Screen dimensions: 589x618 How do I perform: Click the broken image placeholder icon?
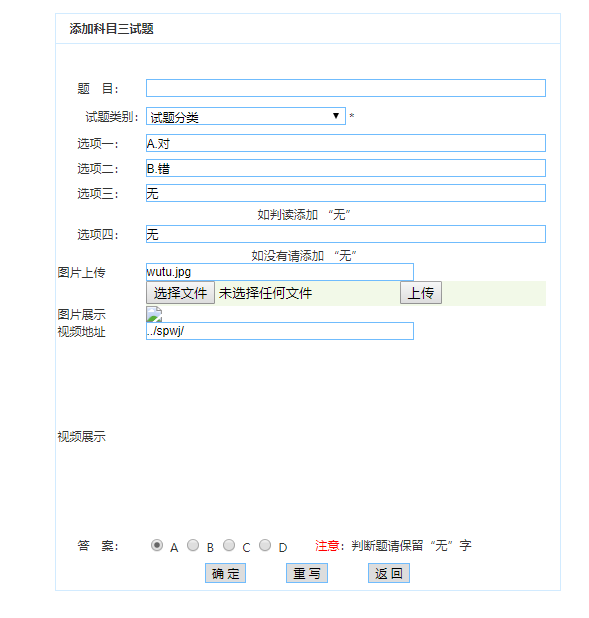154,315
